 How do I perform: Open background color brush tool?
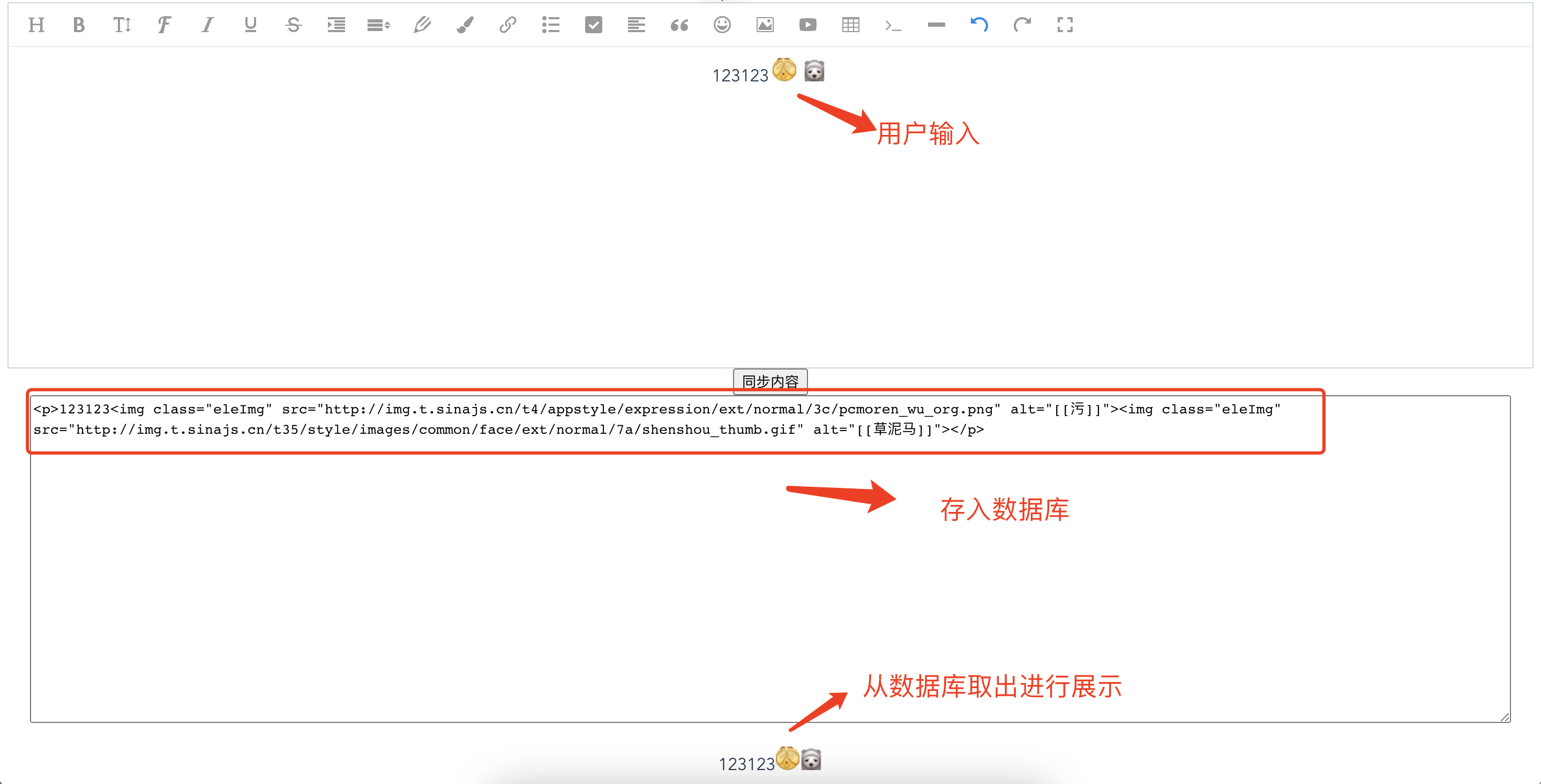pyautogui.click(x=465, y=25)
